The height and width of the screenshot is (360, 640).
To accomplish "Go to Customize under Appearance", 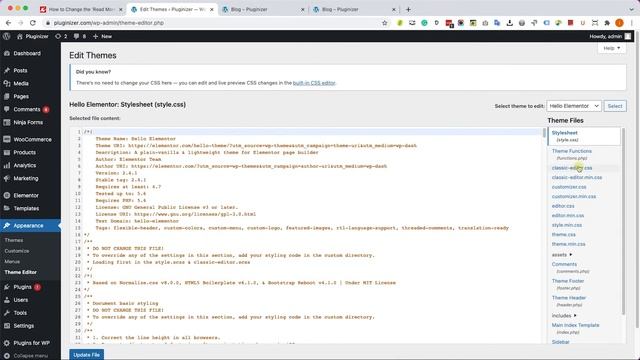I will [x=17, y=251].
